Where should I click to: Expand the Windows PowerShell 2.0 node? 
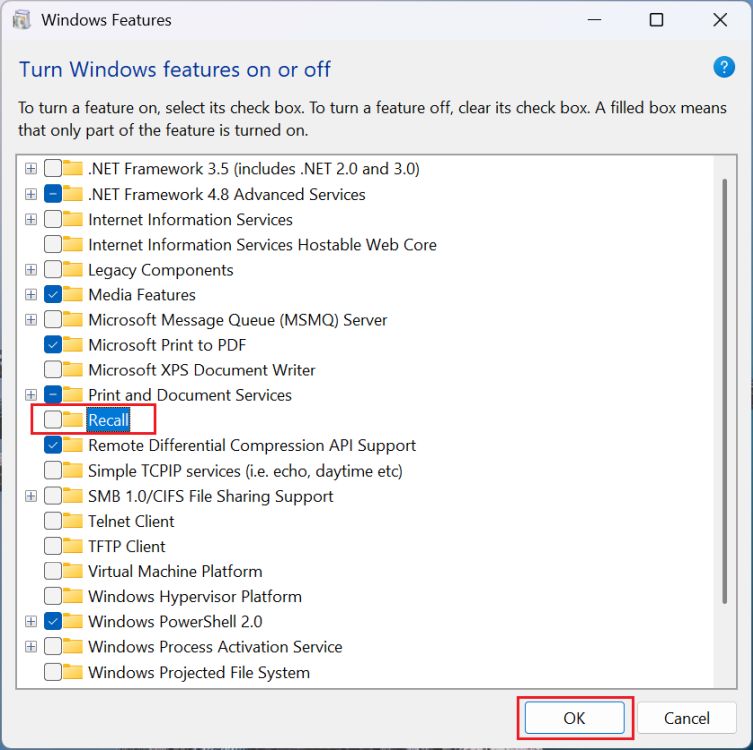coord(31,621)
